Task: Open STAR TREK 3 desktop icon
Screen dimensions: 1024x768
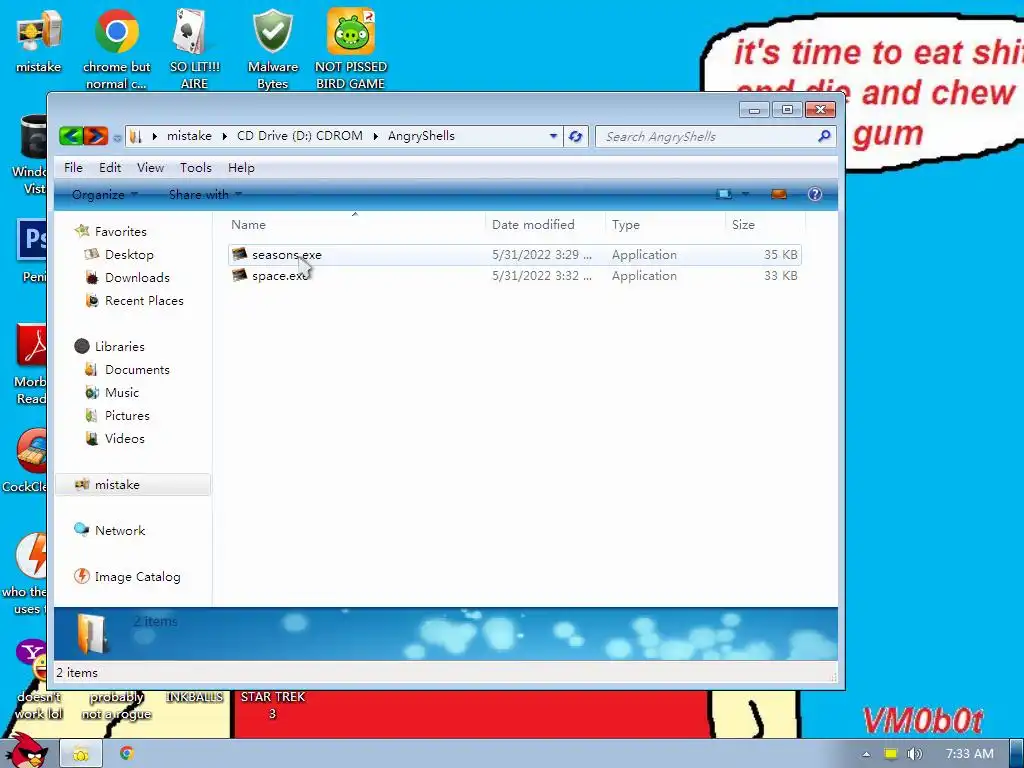Action: click(x=272, y=705)
